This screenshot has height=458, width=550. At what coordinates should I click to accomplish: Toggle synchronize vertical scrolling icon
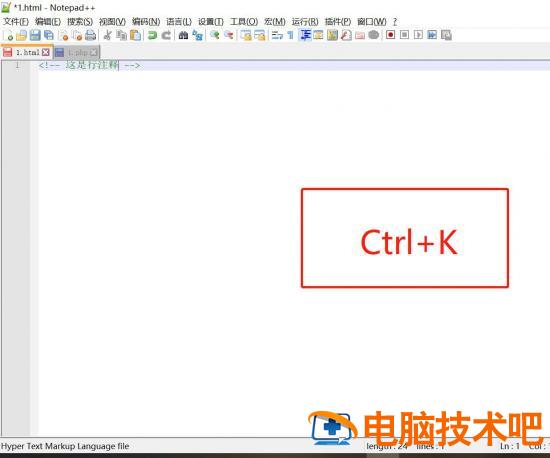pos(246,35)
